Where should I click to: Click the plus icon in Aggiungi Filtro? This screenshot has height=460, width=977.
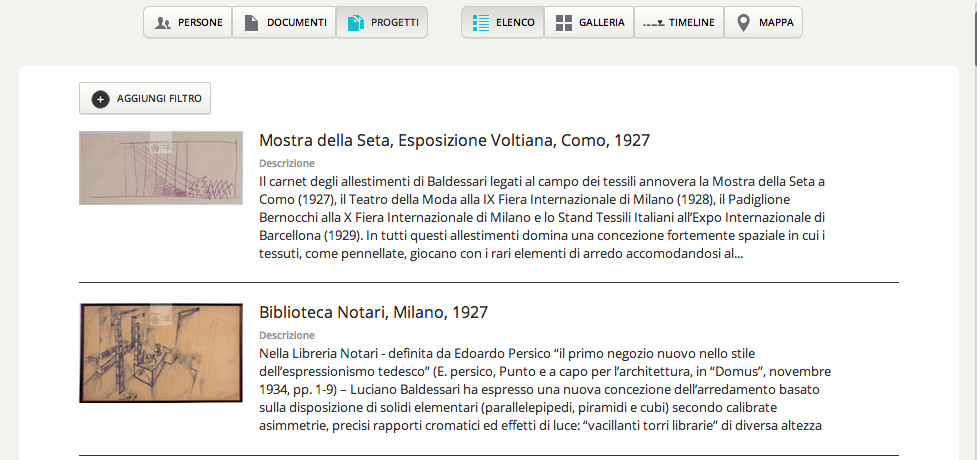tap(100, 98)
